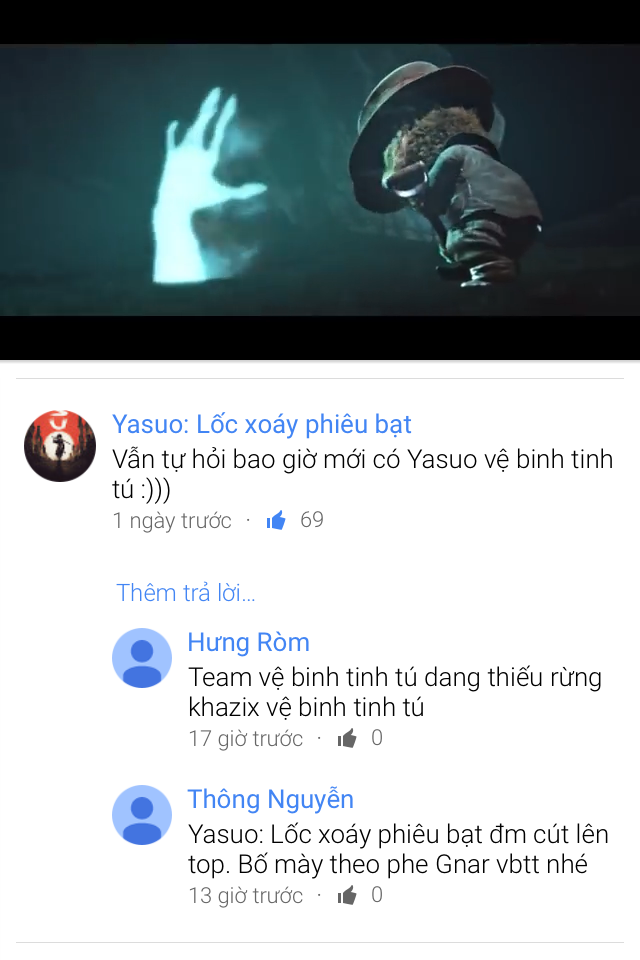Open Thông Nguyễn's default avatar icon
Image resolution: width=640 pixels, height=960 pixels.
[x=142, y=815]
